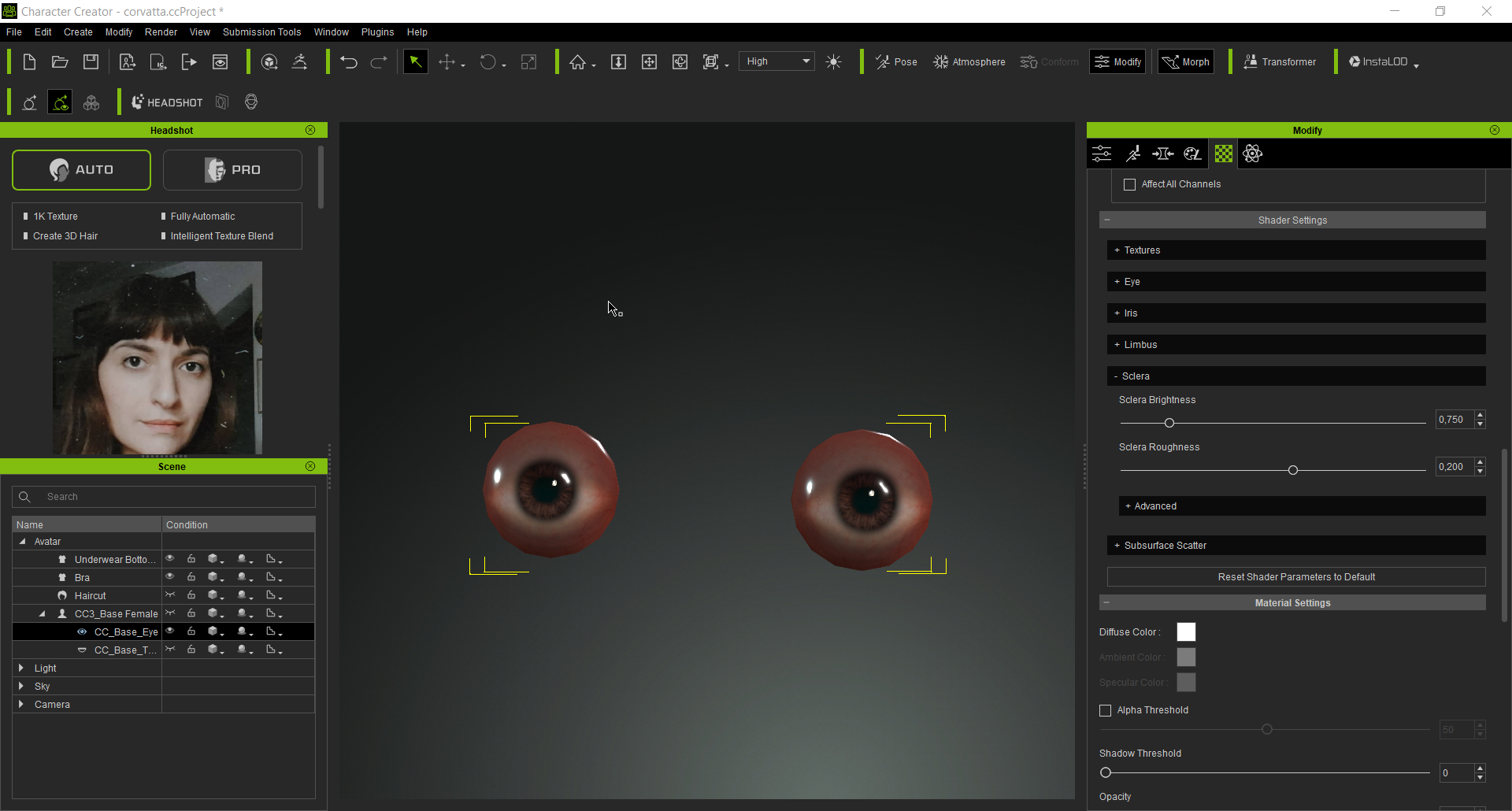Collapse the Sclera section
This screenshot has height=811, width=1512.
pos(1296,376)
